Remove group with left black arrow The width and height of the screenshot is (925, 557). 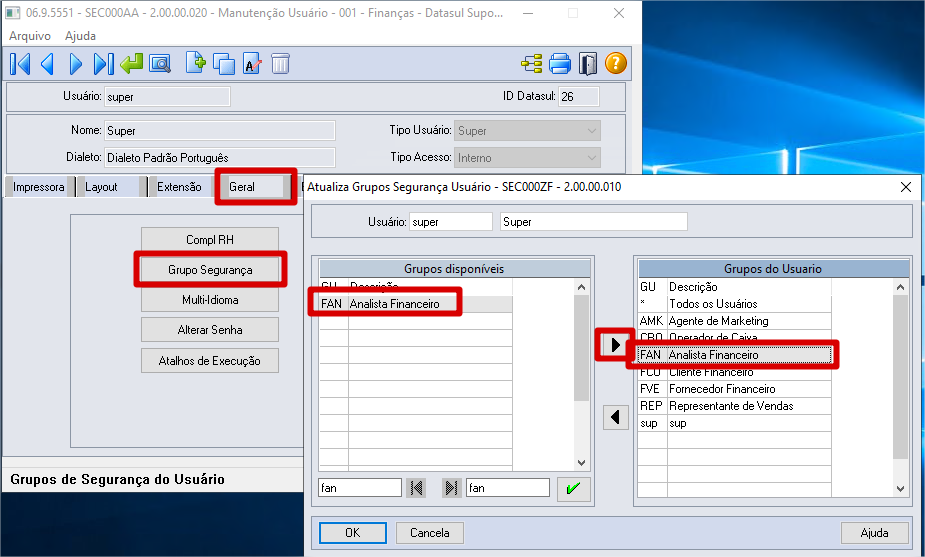[615, 418]
